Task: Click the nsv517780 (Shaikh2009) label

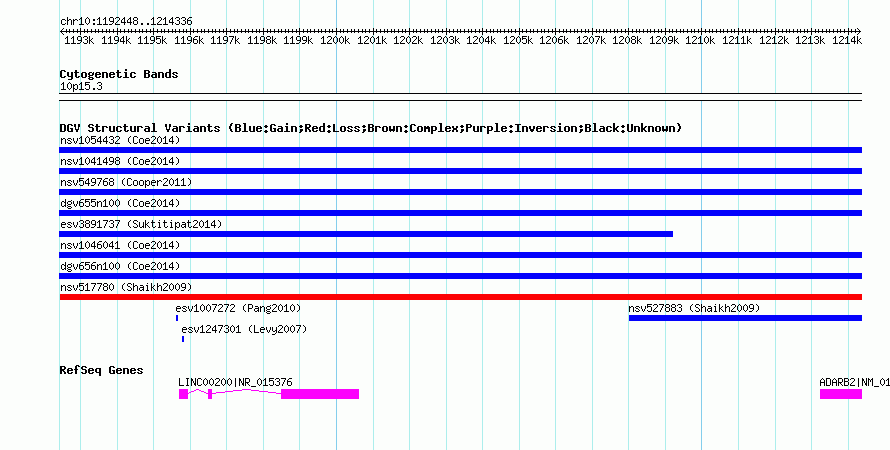Action: pyautogui.click(x=126, y=287)
